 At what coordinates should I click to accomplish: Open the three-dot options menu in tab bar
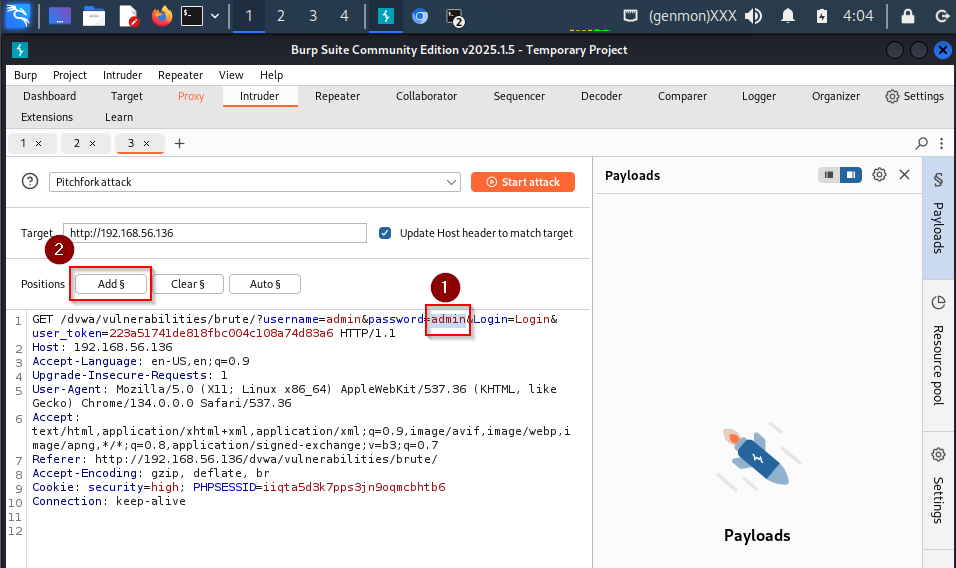(941, 143)
